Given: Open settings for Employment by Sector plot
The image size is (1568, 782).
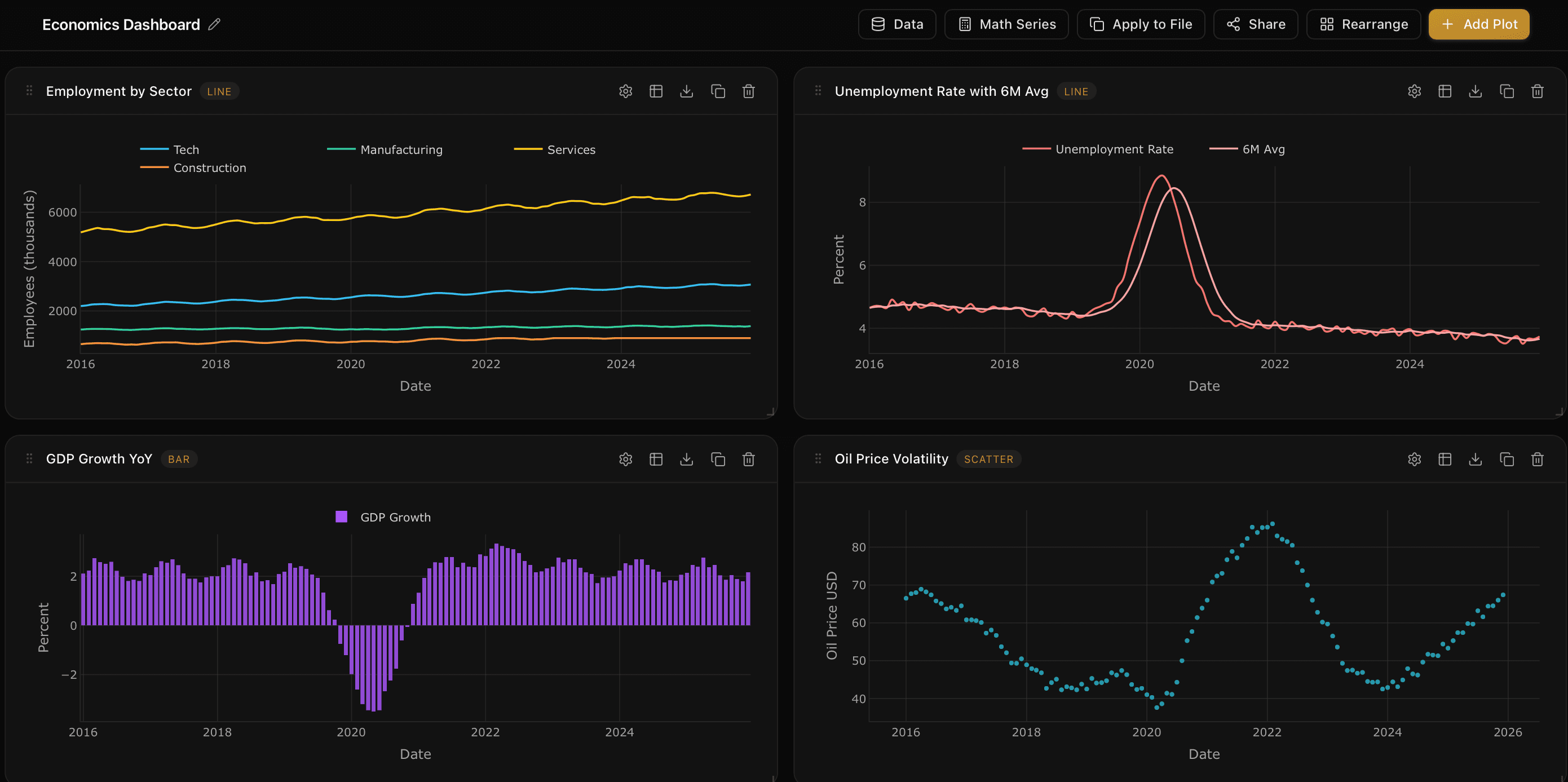Looking at the screenshot, I should (x=625, y=91).
